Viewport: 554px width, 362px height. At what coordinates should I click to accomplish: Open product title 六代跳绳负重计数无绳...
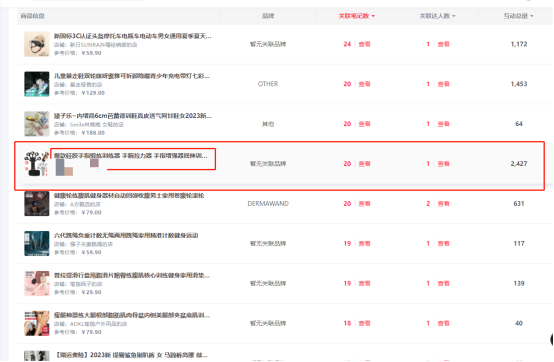tap(126, 236)
